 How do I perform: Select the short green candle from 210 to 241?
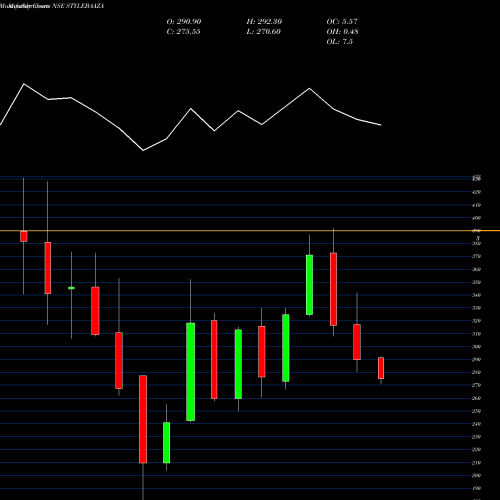point(166,443)
